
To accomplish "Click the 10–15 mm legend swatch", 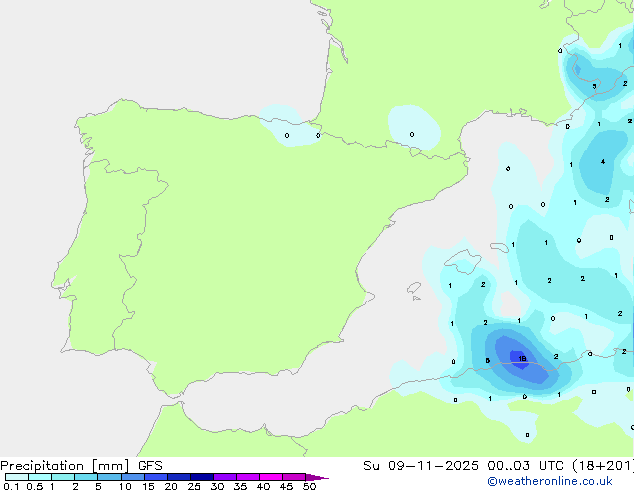I will pyautogui.click(x=133, y=477).
